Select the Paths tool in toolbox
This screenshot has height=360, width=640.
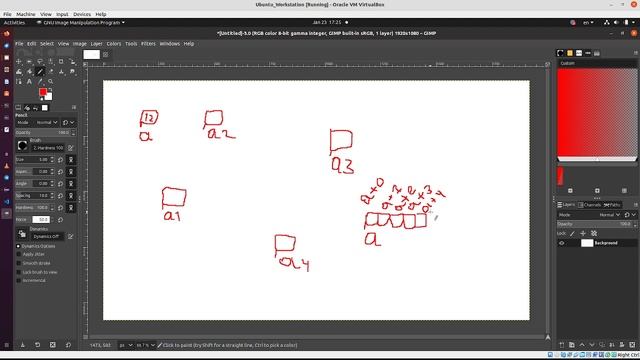pos(19,82)
